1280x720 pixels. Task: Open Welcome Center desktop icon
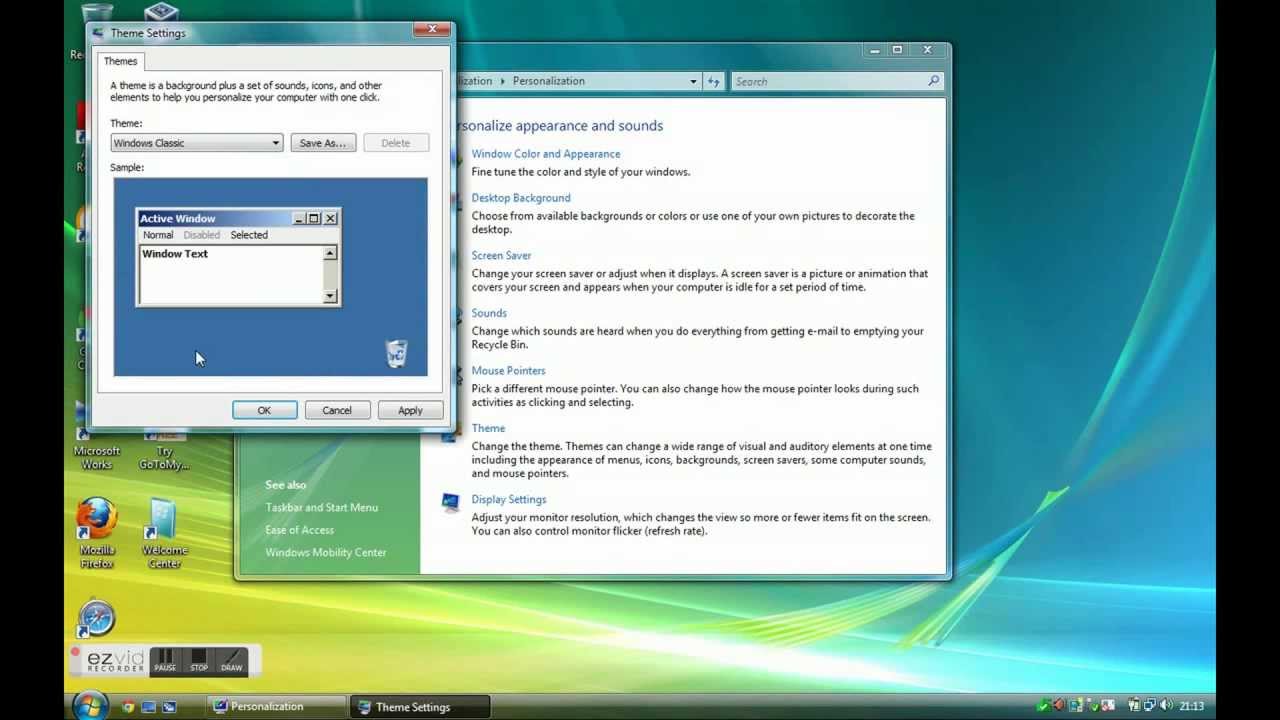point(164,533)
